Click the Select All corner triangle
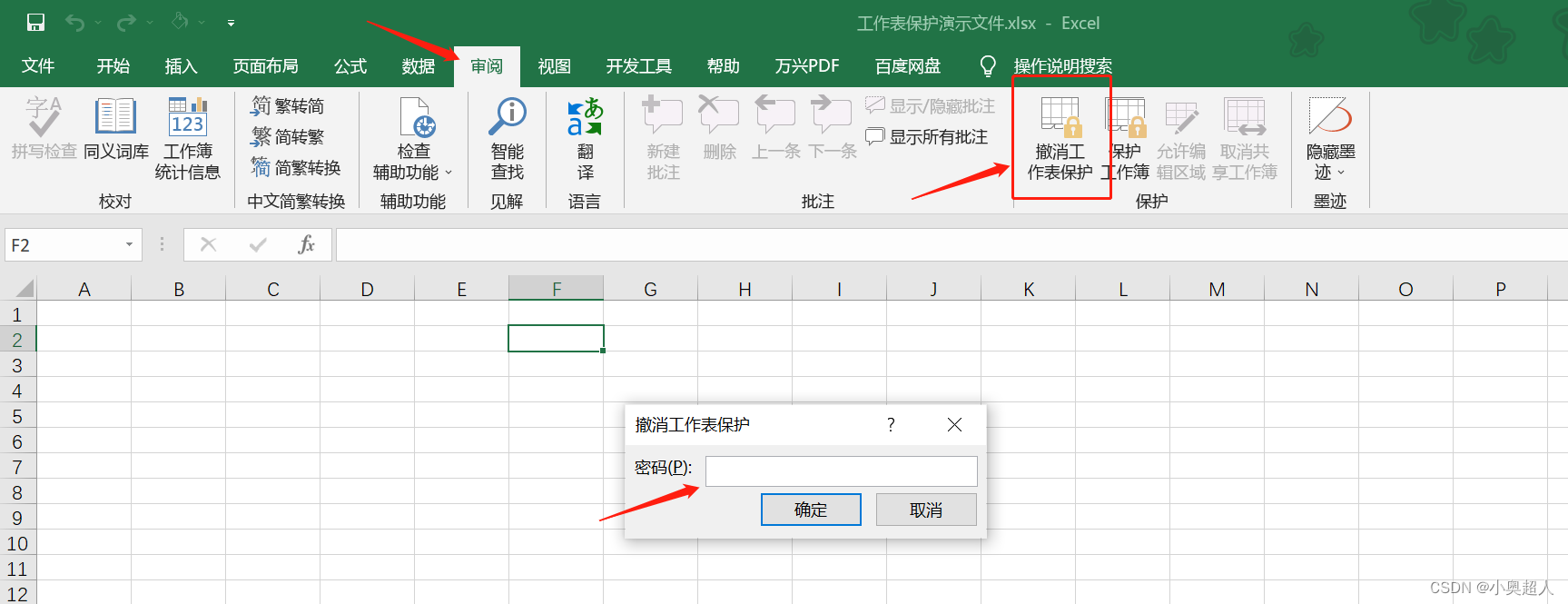This screenshot has height=604, width=1568. 24,289
